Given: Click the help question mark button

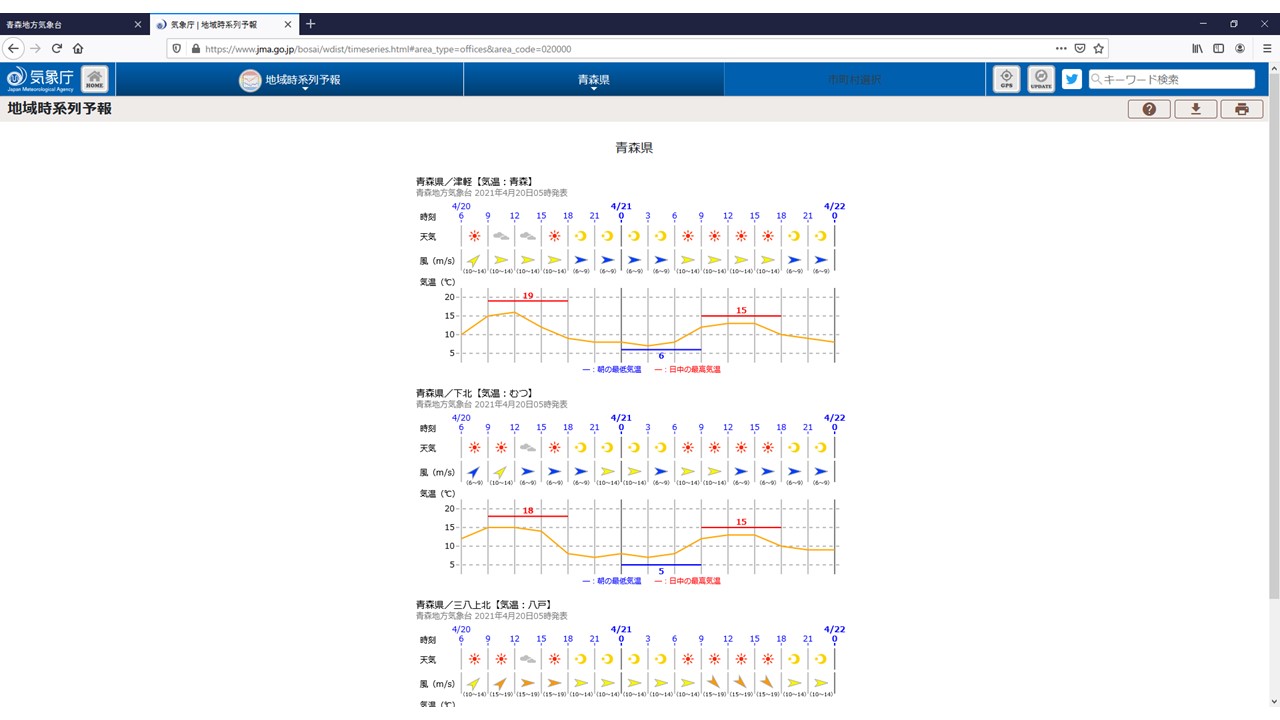Looking at the screenshot, I should tap(1149, 109).
